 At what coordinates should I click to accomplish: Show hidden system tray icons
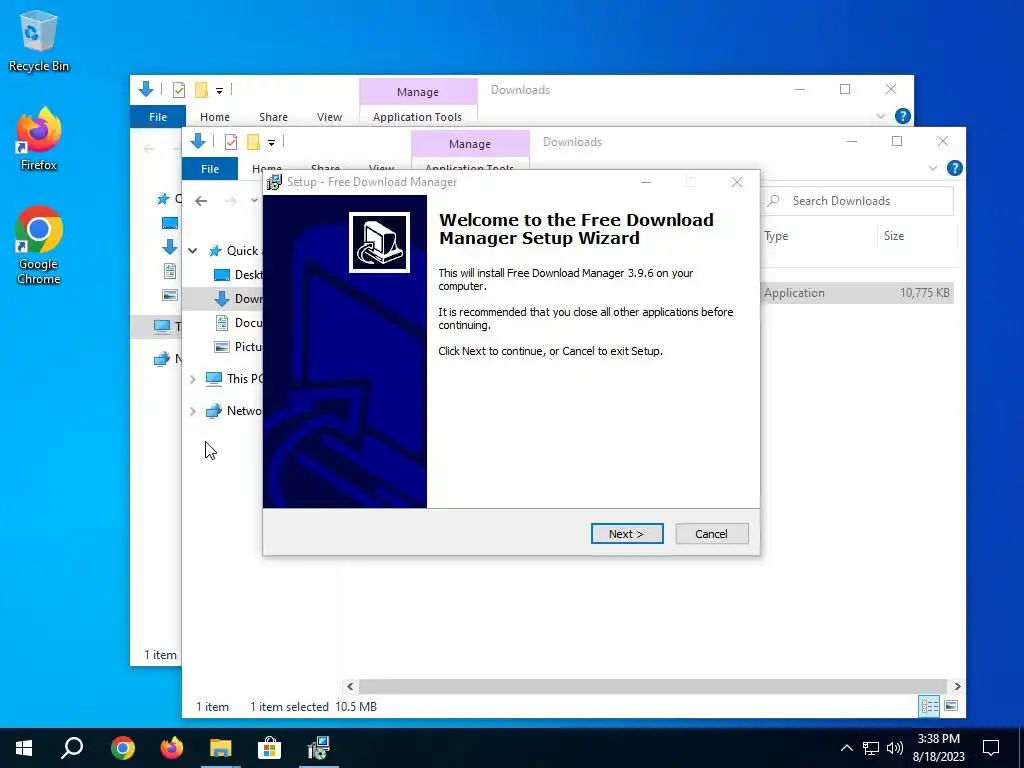point(846,748)
